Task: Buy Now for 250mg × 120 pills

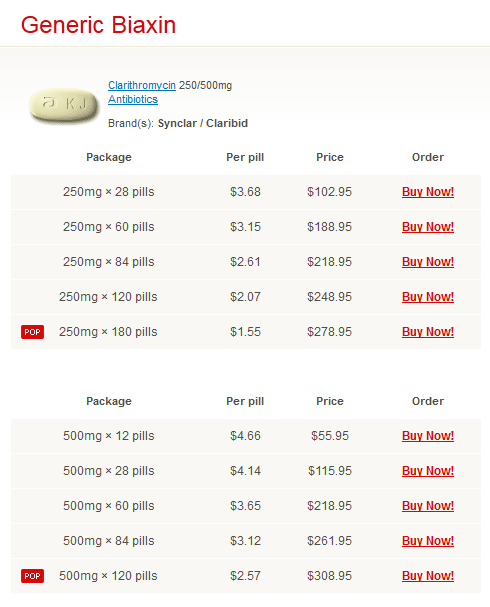Action: tap(428, 297)
